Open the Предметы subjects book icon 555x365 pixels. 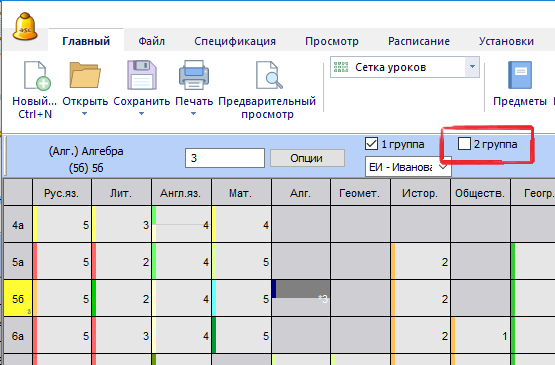coord(520,75)
